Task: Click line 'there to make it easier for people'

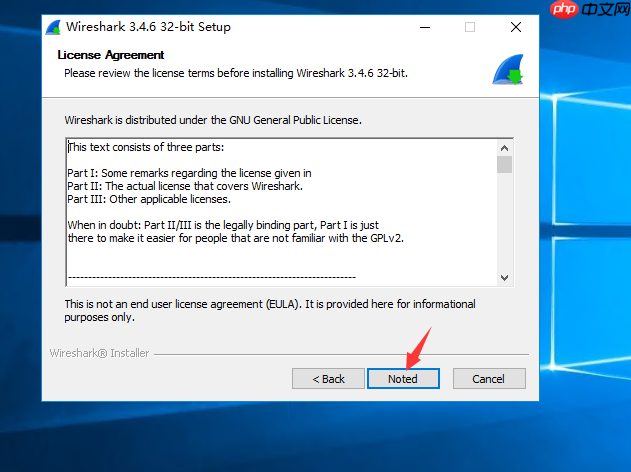Action: point(235,238)
